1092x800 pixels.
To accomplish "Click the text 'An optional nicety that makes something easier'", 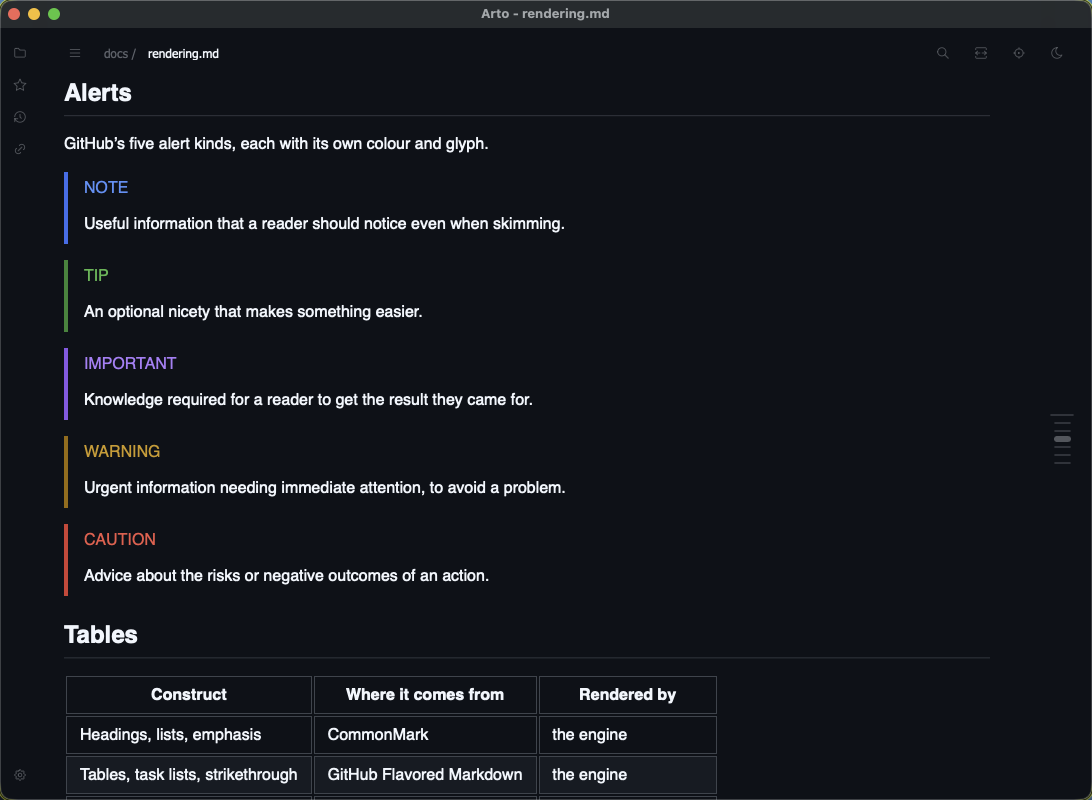I will tap(251, 311).
